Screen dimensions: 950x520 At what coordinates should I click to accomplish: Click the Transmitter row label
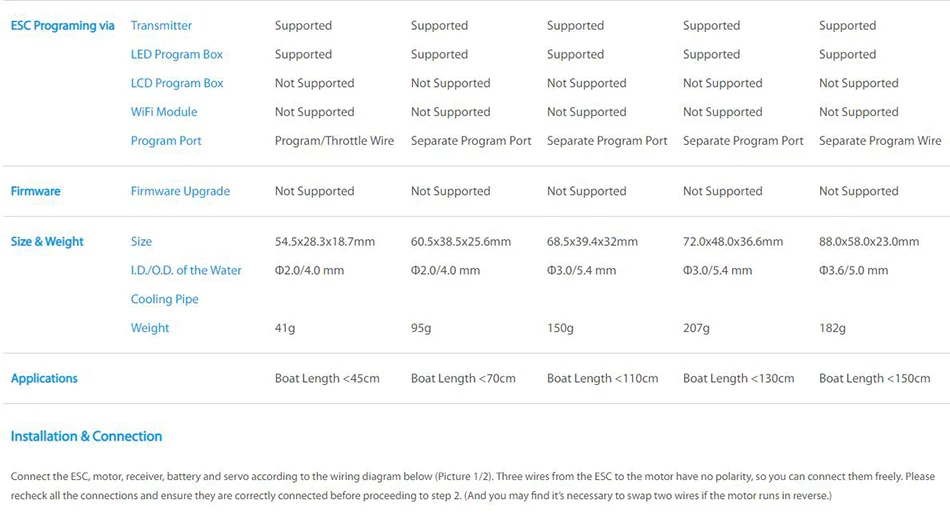161,26
